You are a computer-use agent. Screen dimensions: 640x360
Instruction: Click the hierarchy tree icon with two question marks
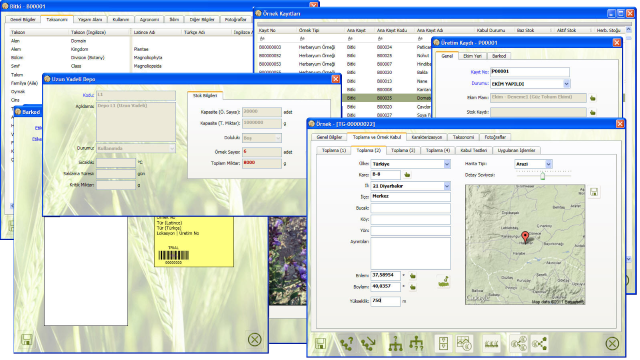pyautogui.click(x=416, y=344)
